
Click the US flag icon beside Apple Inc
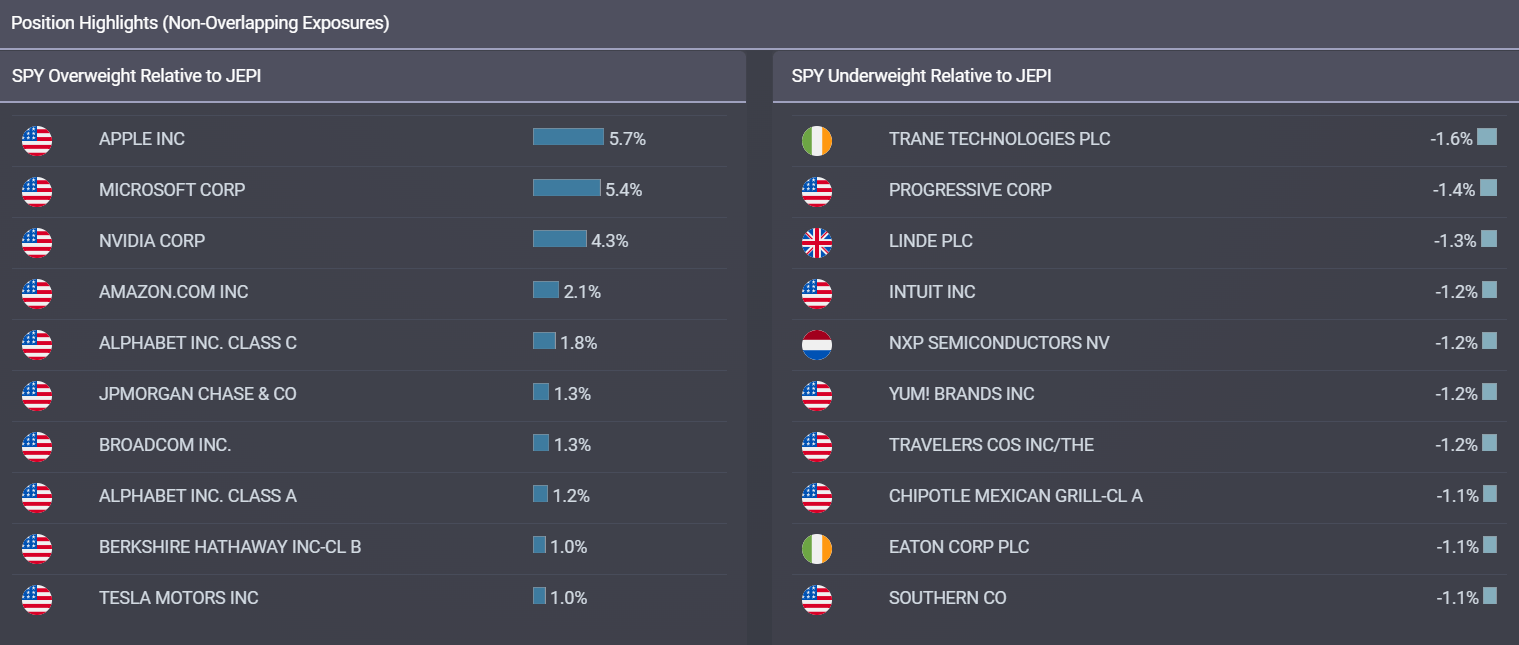pos(37,140)
